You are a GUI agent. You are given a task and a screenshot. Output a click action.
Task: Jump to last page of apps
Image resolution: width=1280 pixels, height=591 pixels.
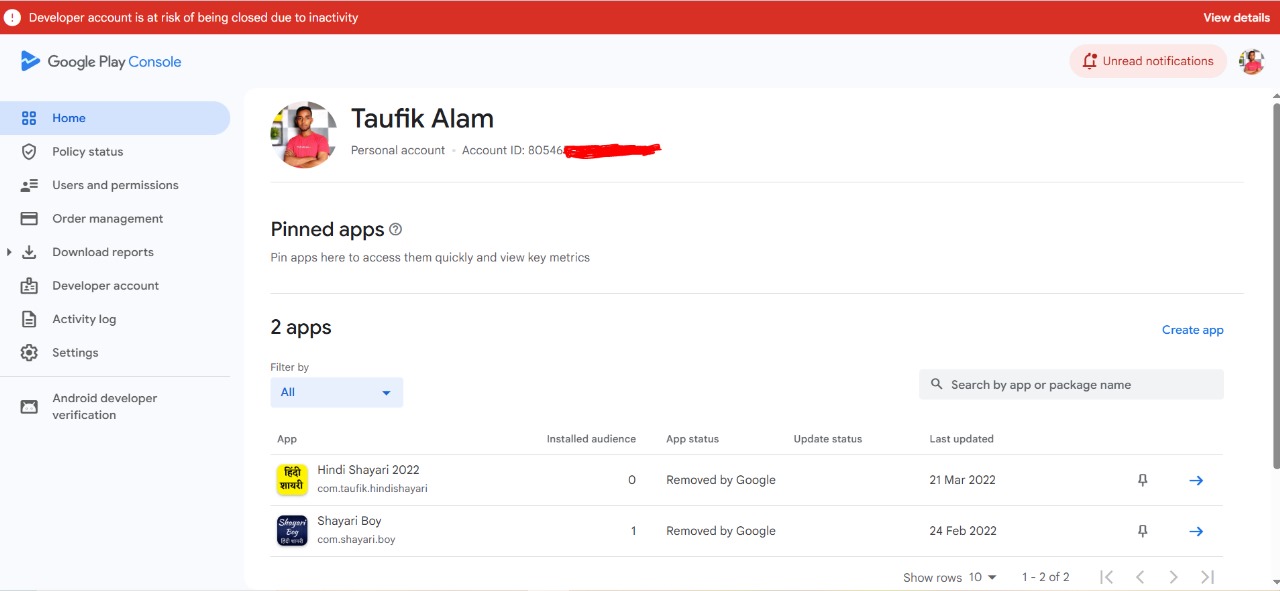[x=1207, y=577]
